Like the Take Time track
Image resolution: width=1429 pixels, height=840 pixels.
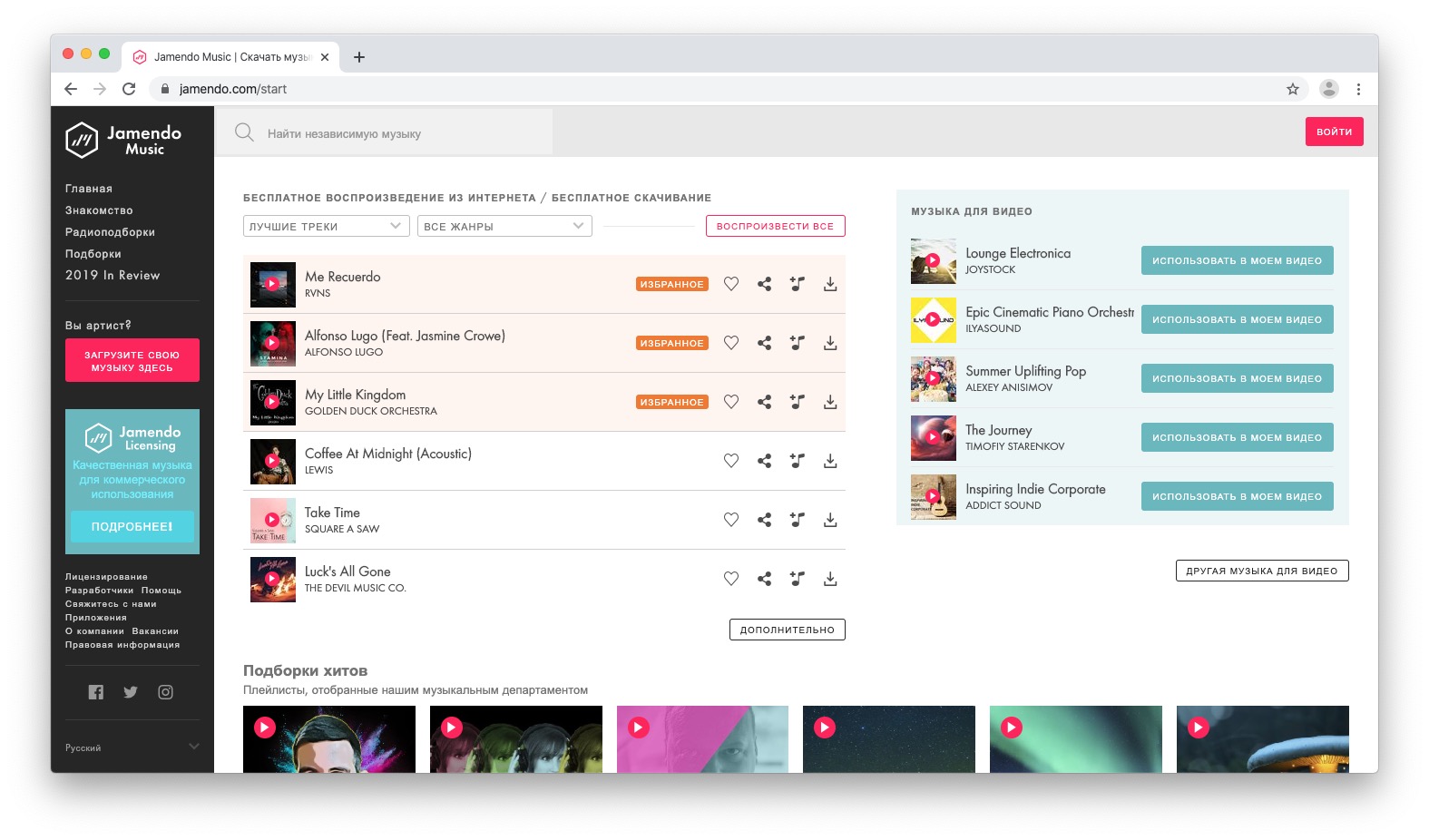click(731, 520)
